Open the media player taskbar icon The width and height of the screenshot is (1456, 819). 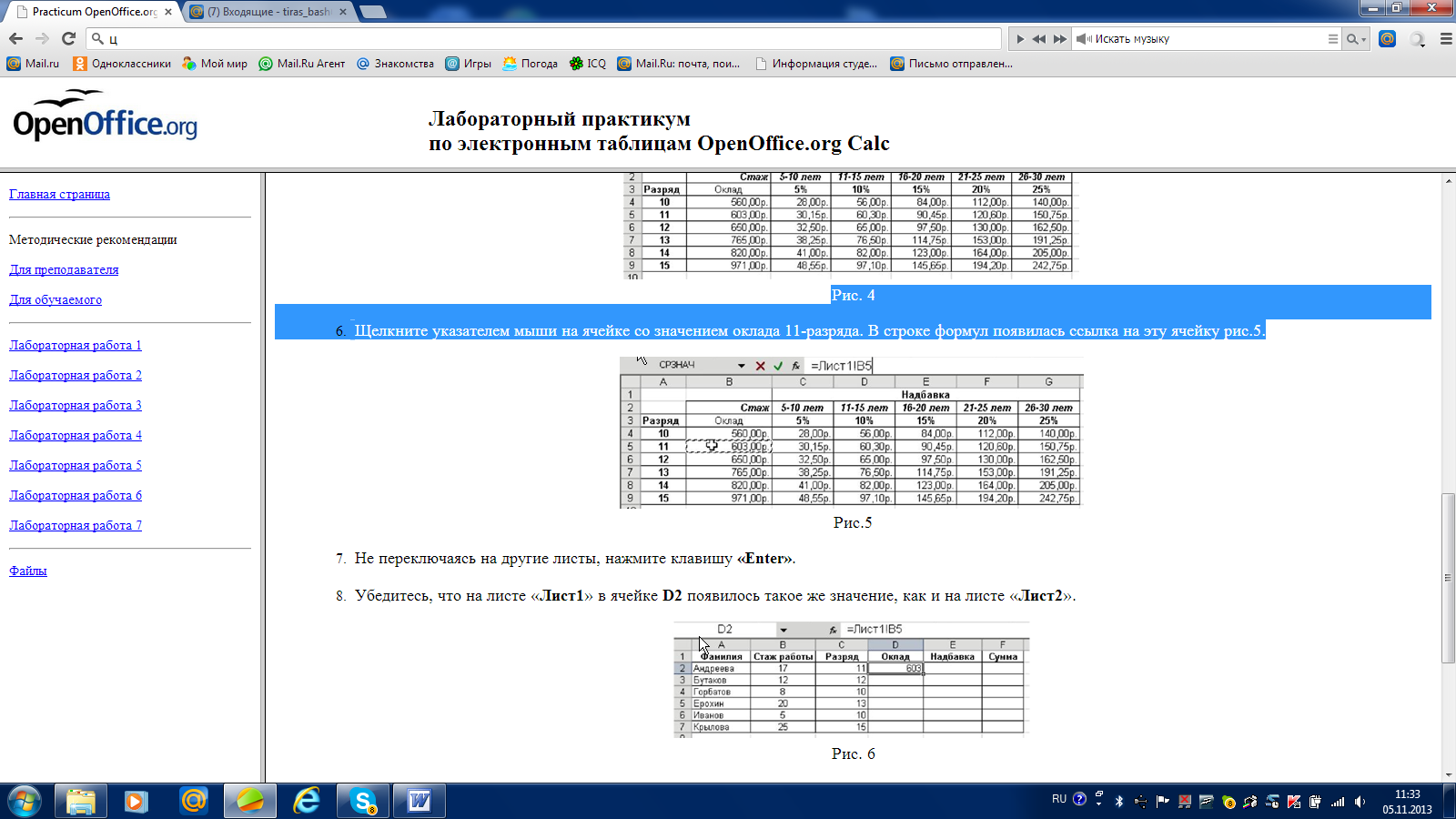click(136, 801)
